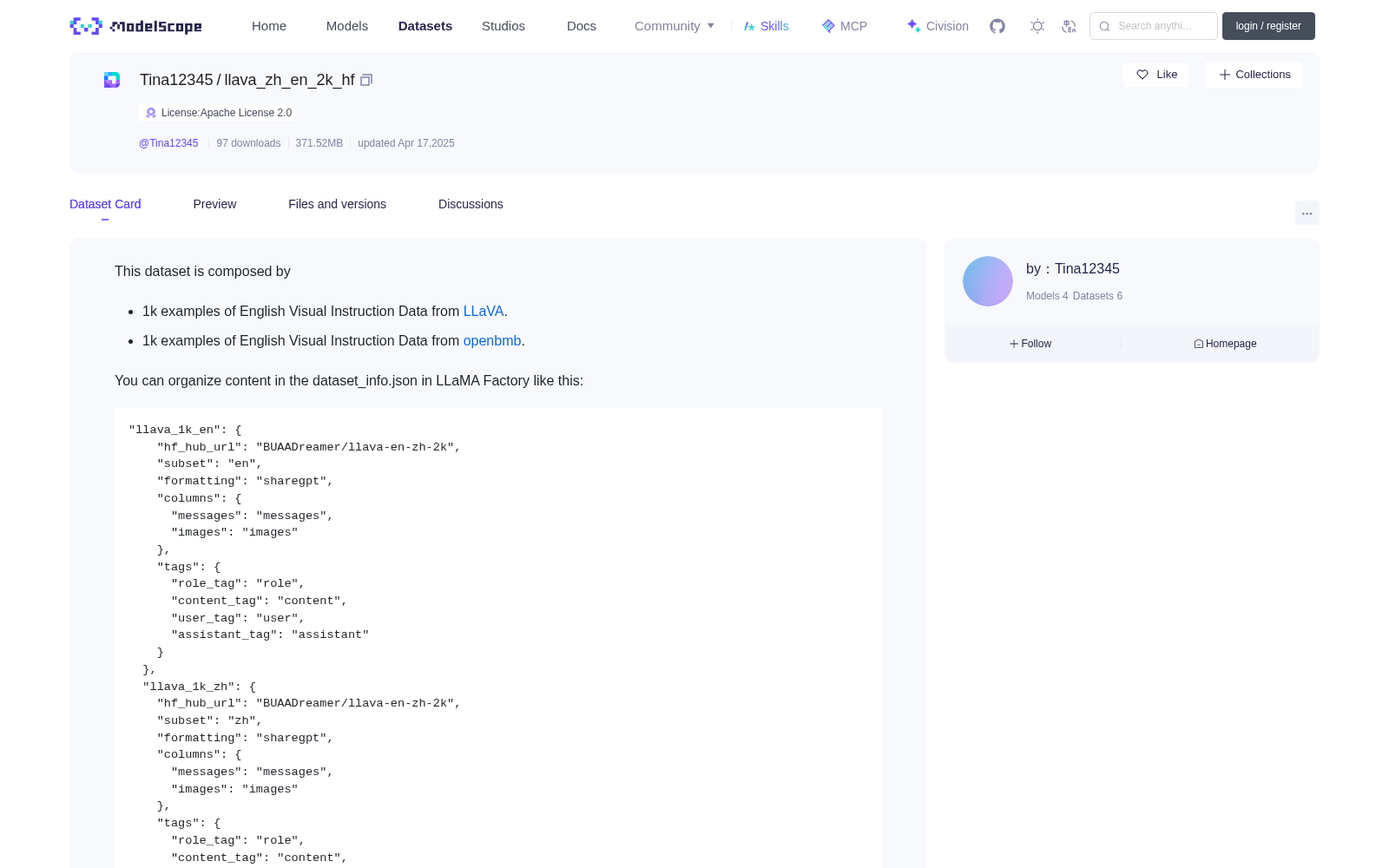Click the license badge icon
Viewport: 1389px width, 868px height.
151,113
